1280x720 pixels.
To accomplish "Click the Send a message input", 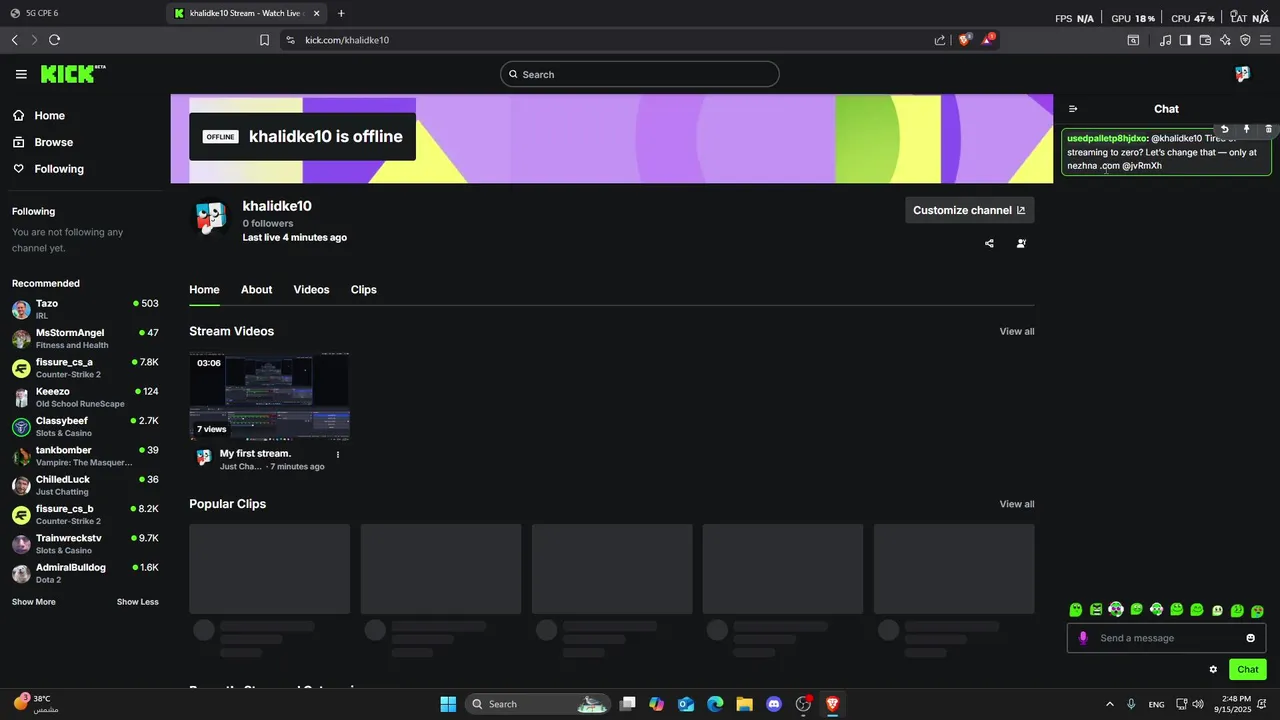I will pyautogui.click(x=1166, y=638).
